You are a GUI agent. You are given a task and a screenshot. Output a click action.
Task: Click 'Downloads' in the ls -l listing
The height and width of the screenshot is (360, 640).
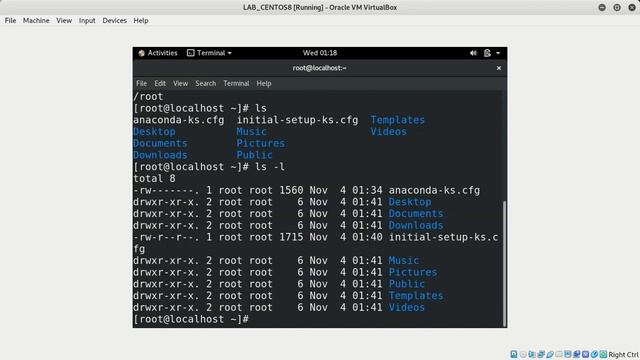(416, 225)
